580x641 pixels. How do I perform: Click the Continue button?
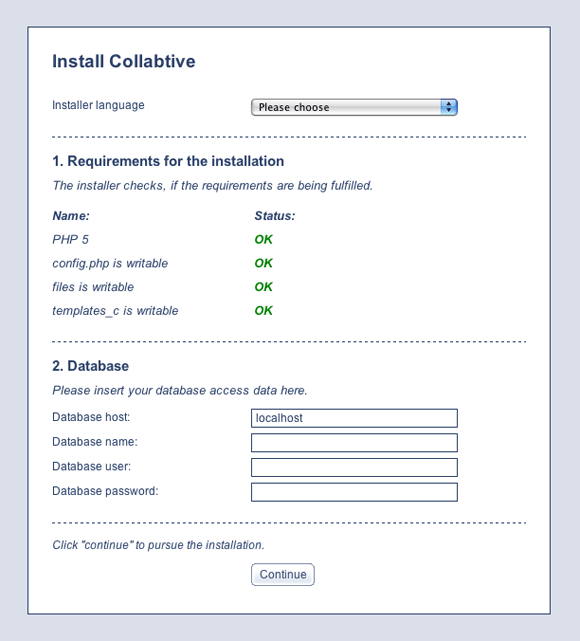[x=283, y=574]
